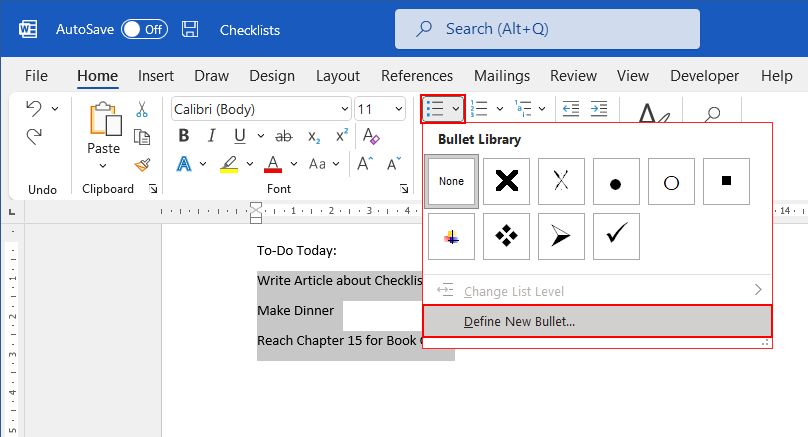808x437 pixels.
Task: Toggle Italic formatting
Action: [x=211, y=136]
